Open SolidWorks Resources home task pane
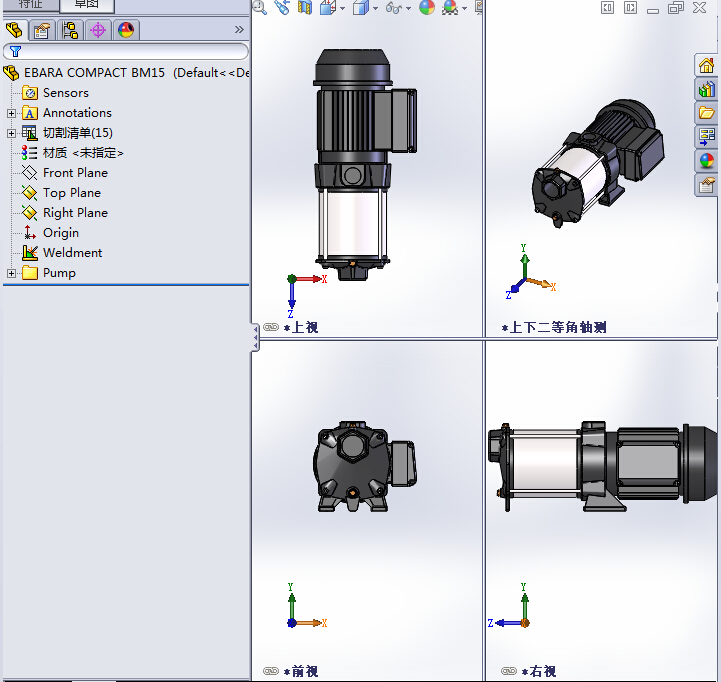The image size is (721, 682). pyautogui.click(x=706, y=65)
